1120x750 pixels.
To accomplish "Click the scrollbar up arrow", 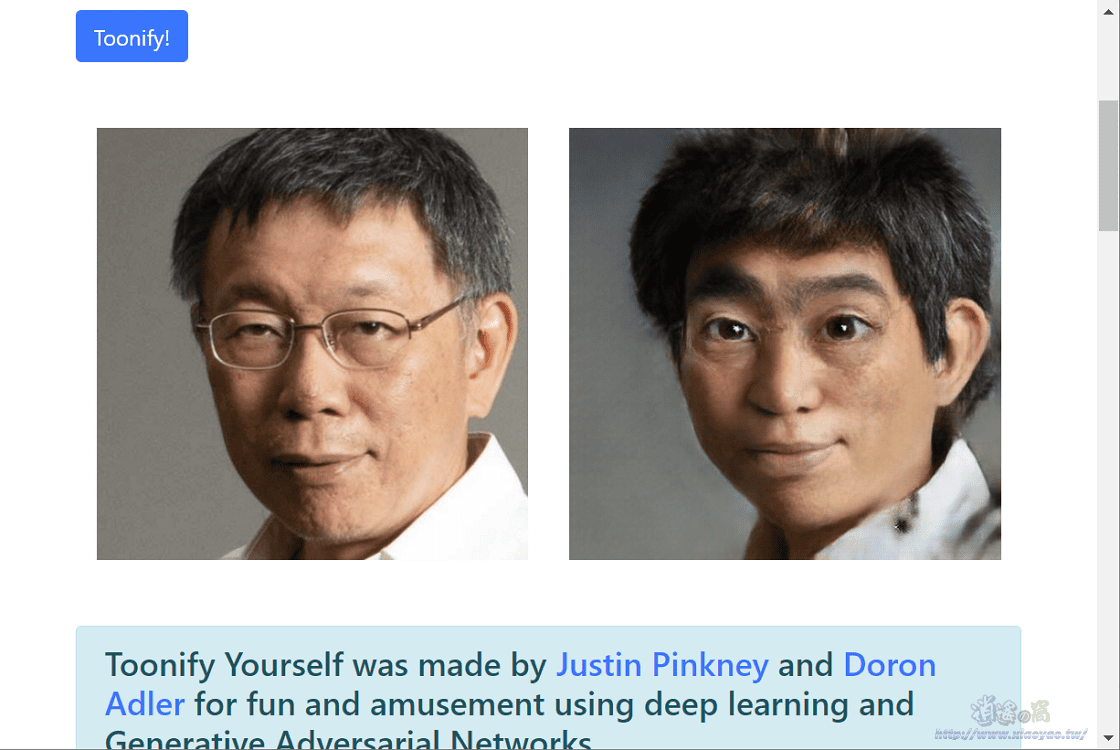I will tap(1108, 11).
